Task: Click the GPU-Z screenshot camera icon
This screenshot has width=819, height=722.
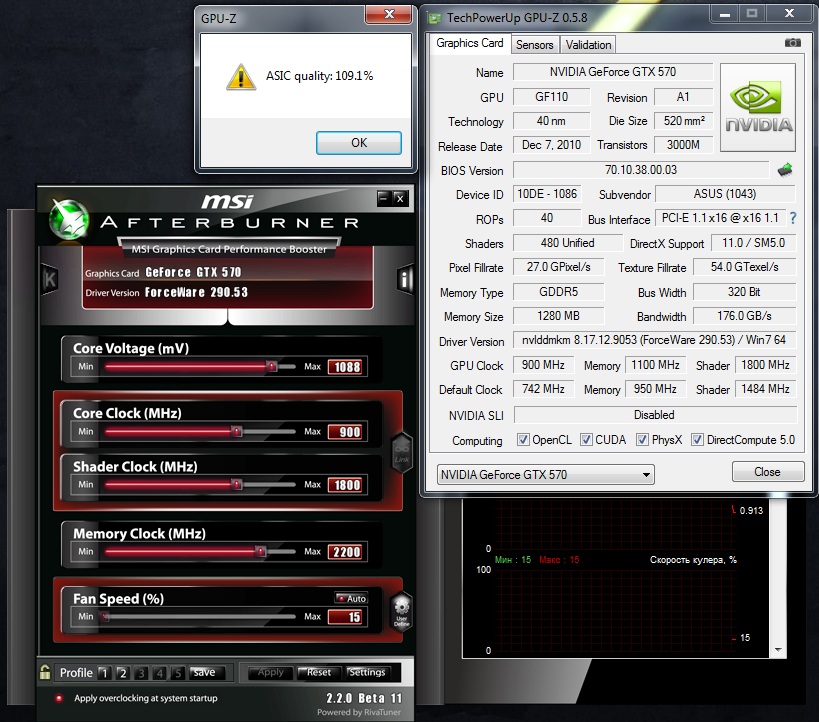Action: (792, 43)
